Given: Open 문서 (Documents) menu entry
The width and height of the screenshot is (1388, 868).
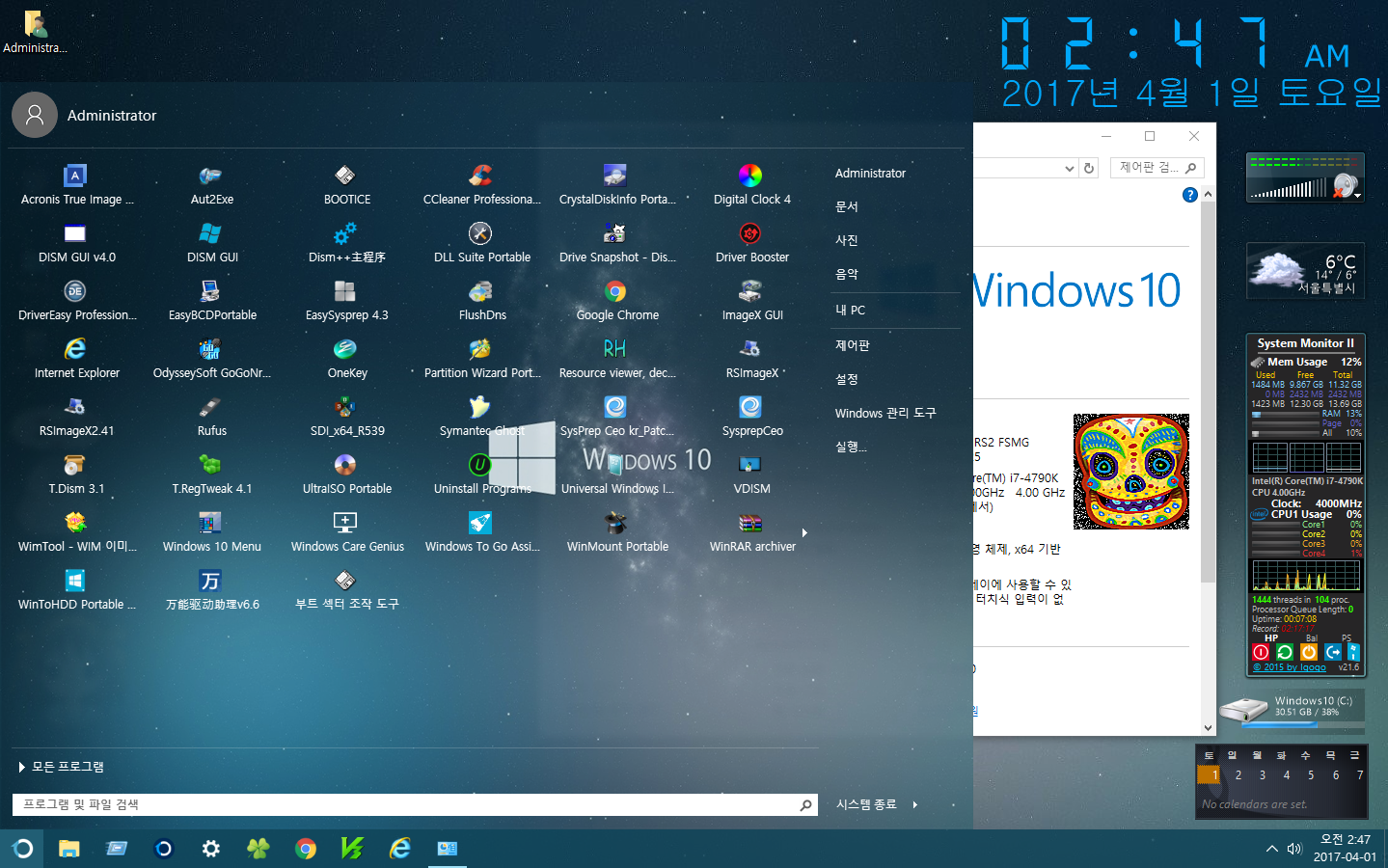Looking at the screenshot, I should click(x=847, y=206).
